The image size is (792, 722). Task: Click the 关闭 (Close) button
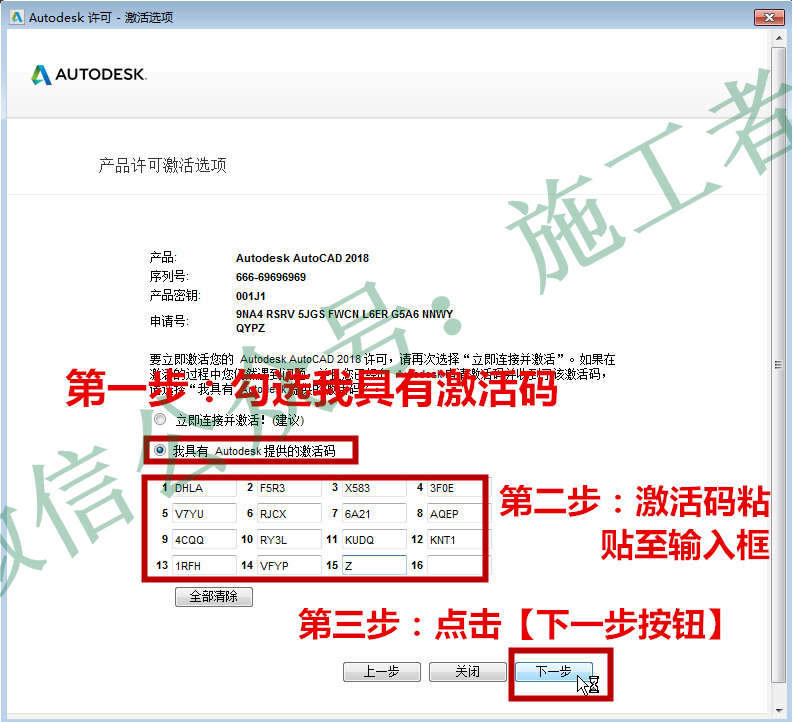[467, 671]
